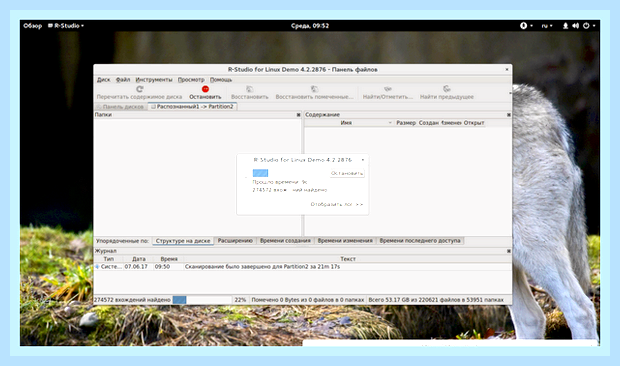Click the Время column header in Журнал

tap(169, 259)
